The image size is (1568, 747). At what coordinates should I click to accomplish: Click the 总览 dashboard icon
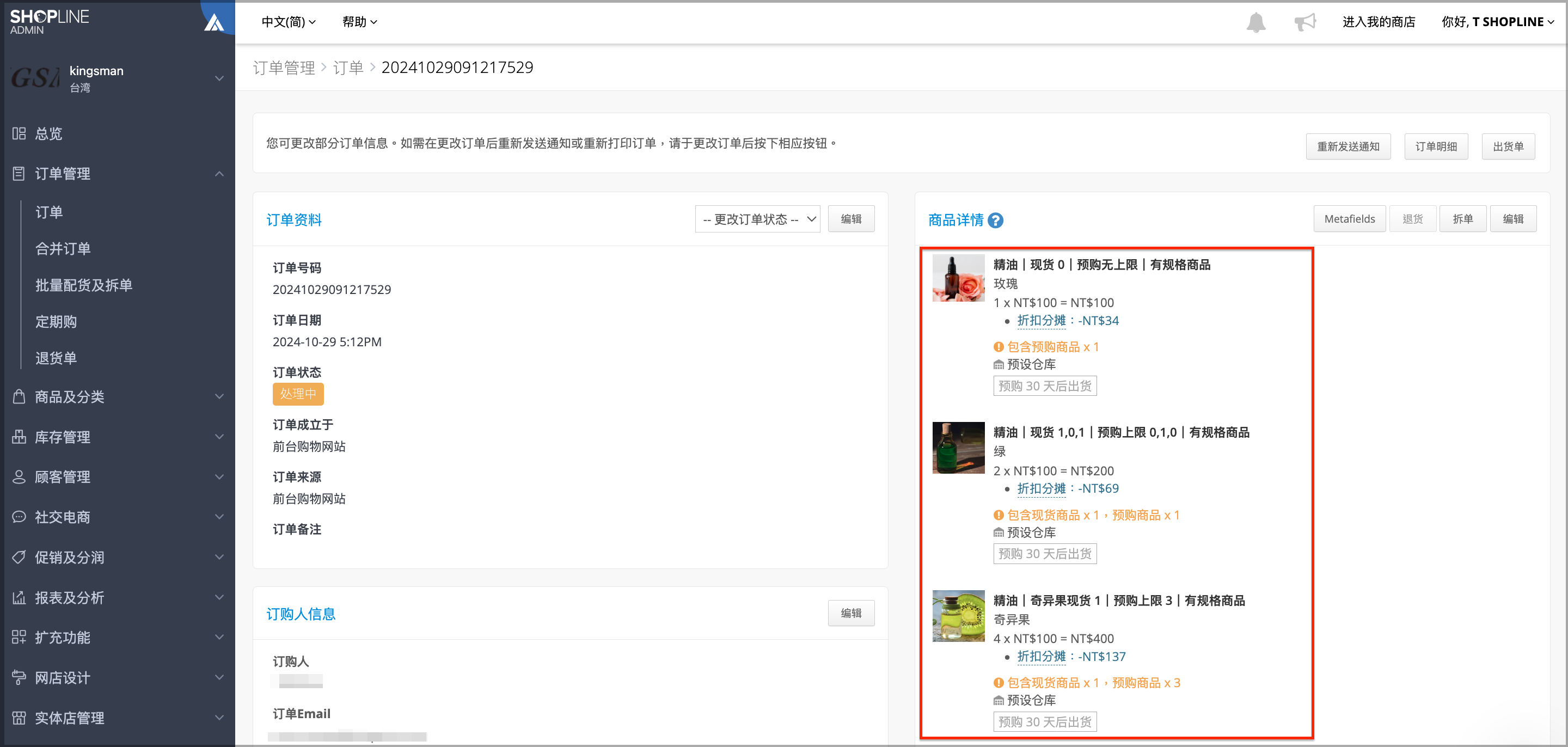pyautogui.click(x=19, y=133)
